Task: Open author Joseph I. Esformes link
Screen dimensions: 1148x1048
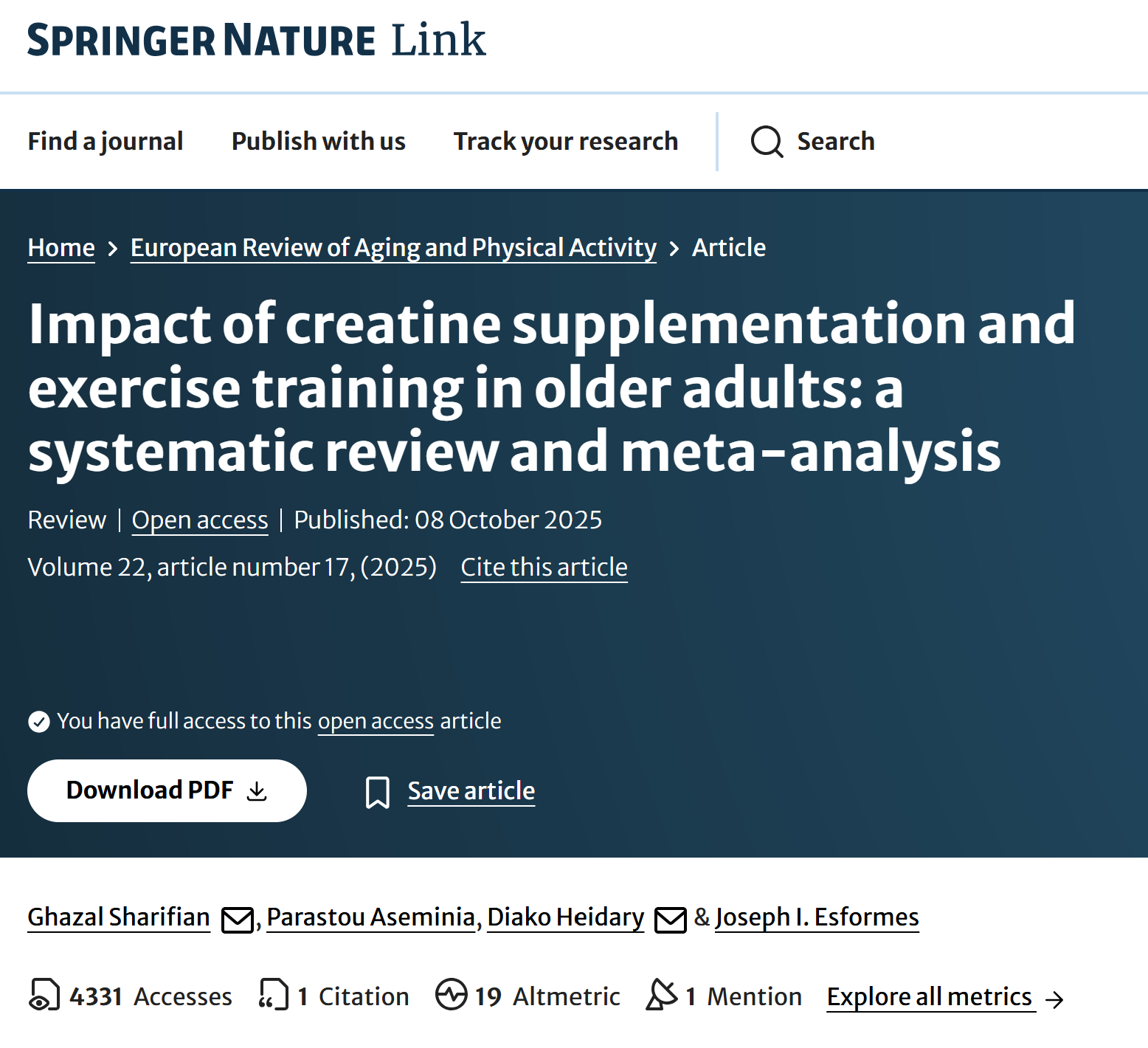Action: (817, 917)
